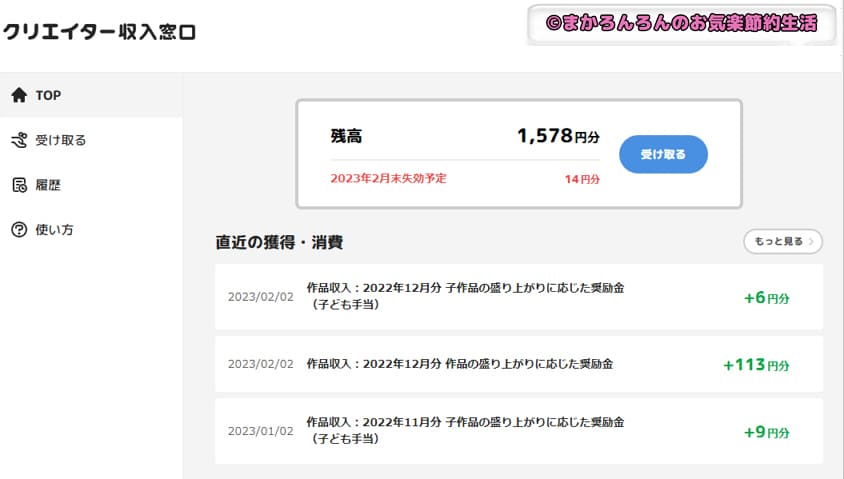Click the hand-receiving icon beside 受け取る
Viewport: 844px width, 479px height.
pyautogui.click(x=19, y=140)
